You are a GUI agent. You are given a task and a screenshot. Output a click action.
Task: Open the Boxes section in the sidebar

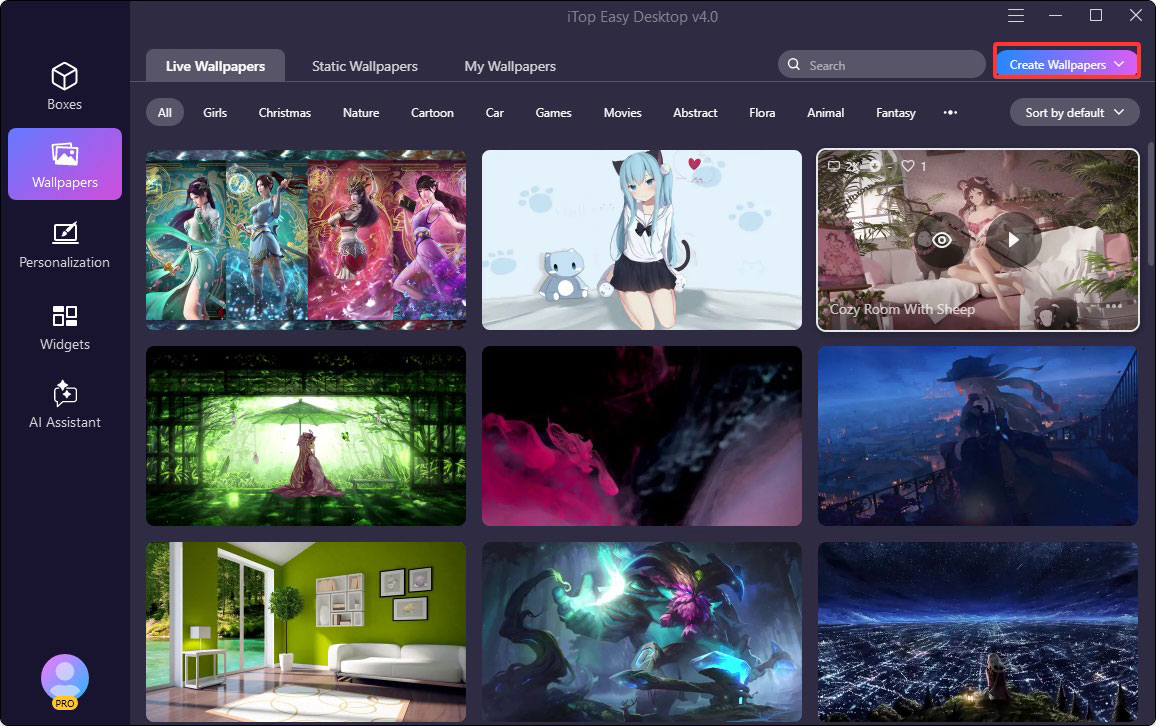click(64, 85)
